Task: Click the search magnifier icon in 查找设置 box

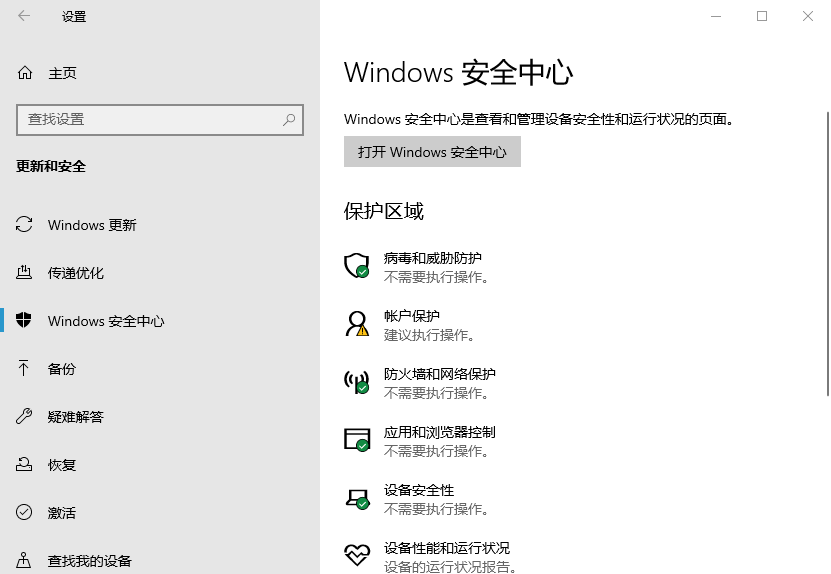Action: coord(289,120)
